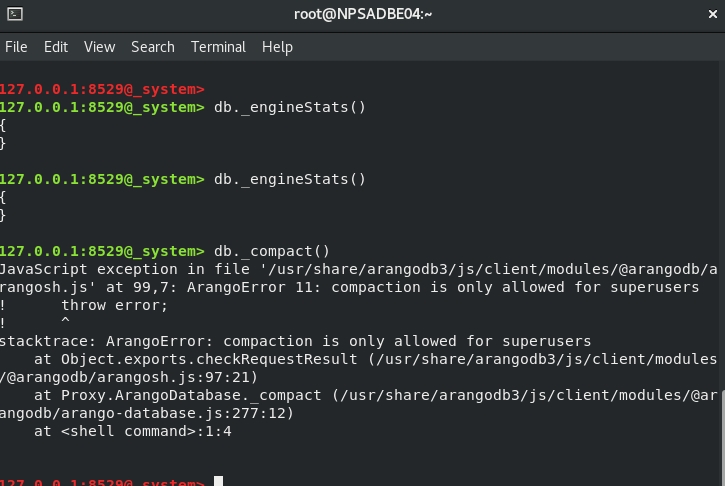Open the Terminal menu

point(218,47)
